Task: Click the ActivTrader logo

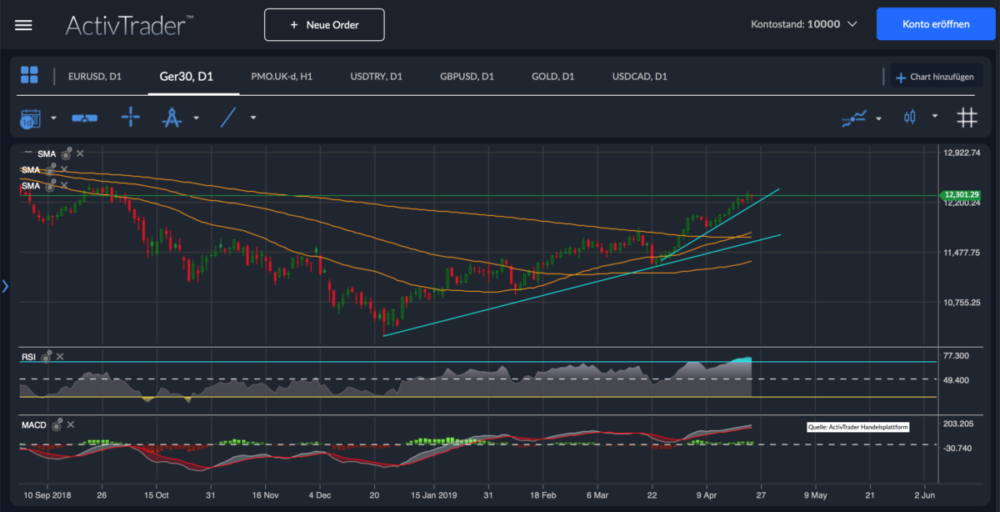Action: [129, 25]
